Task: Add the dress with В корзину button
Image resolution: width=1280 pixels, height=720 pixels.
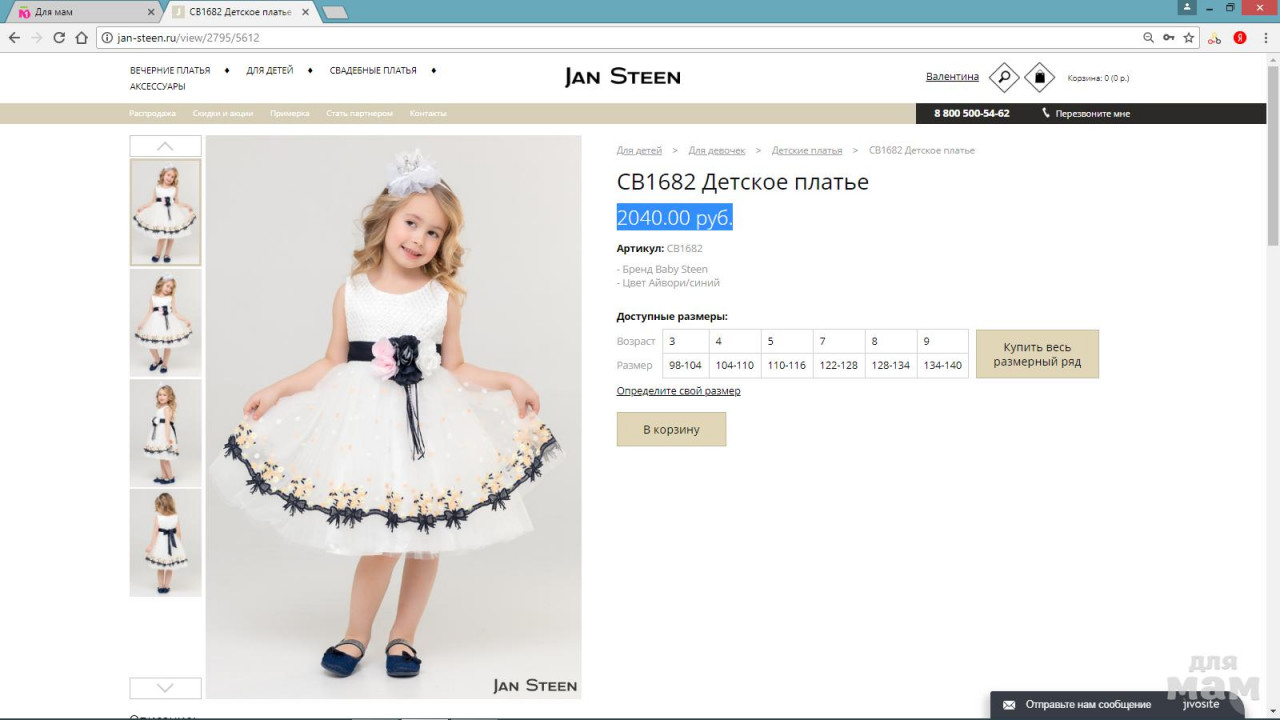Action: point(671,429)
